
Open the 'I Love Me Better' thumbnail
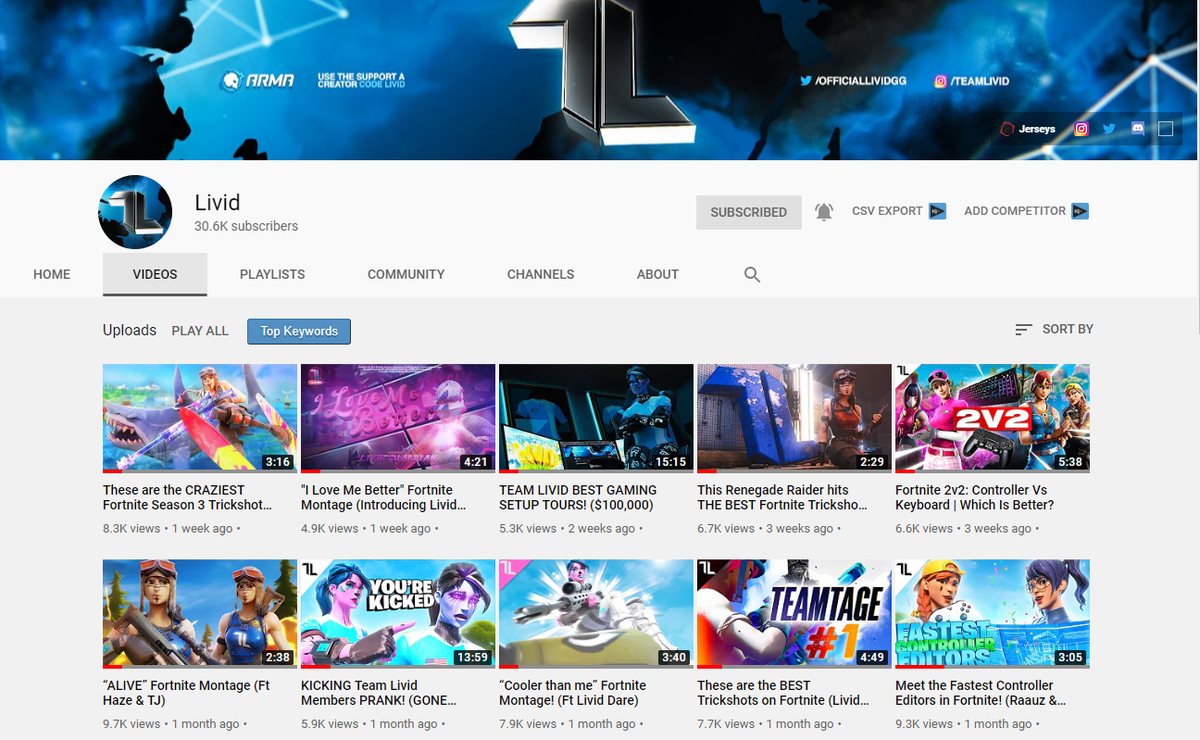point(398,418)
